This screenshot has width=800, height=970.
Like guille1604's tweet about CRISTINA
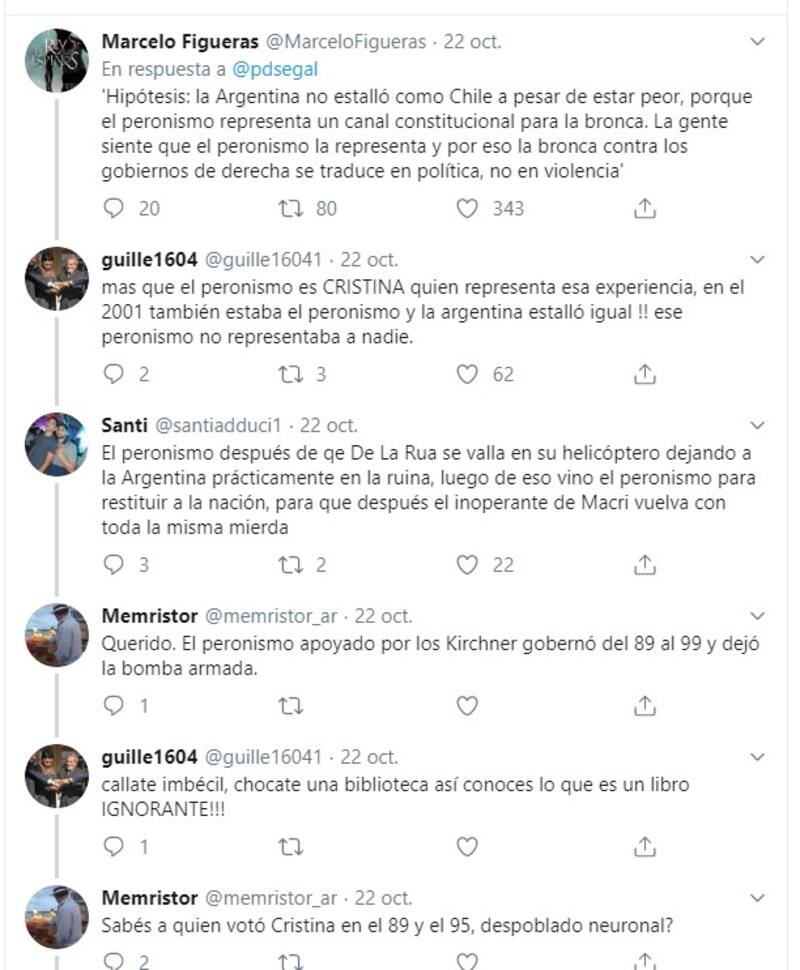[x=467, y=374]
